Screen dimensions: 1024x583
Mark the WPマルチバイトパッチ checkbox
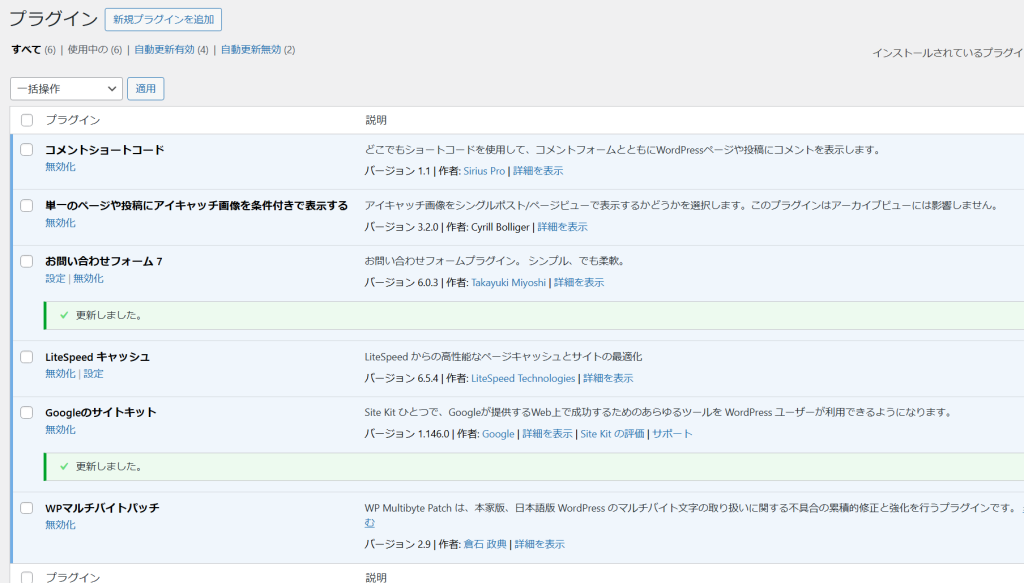(27, 508)
